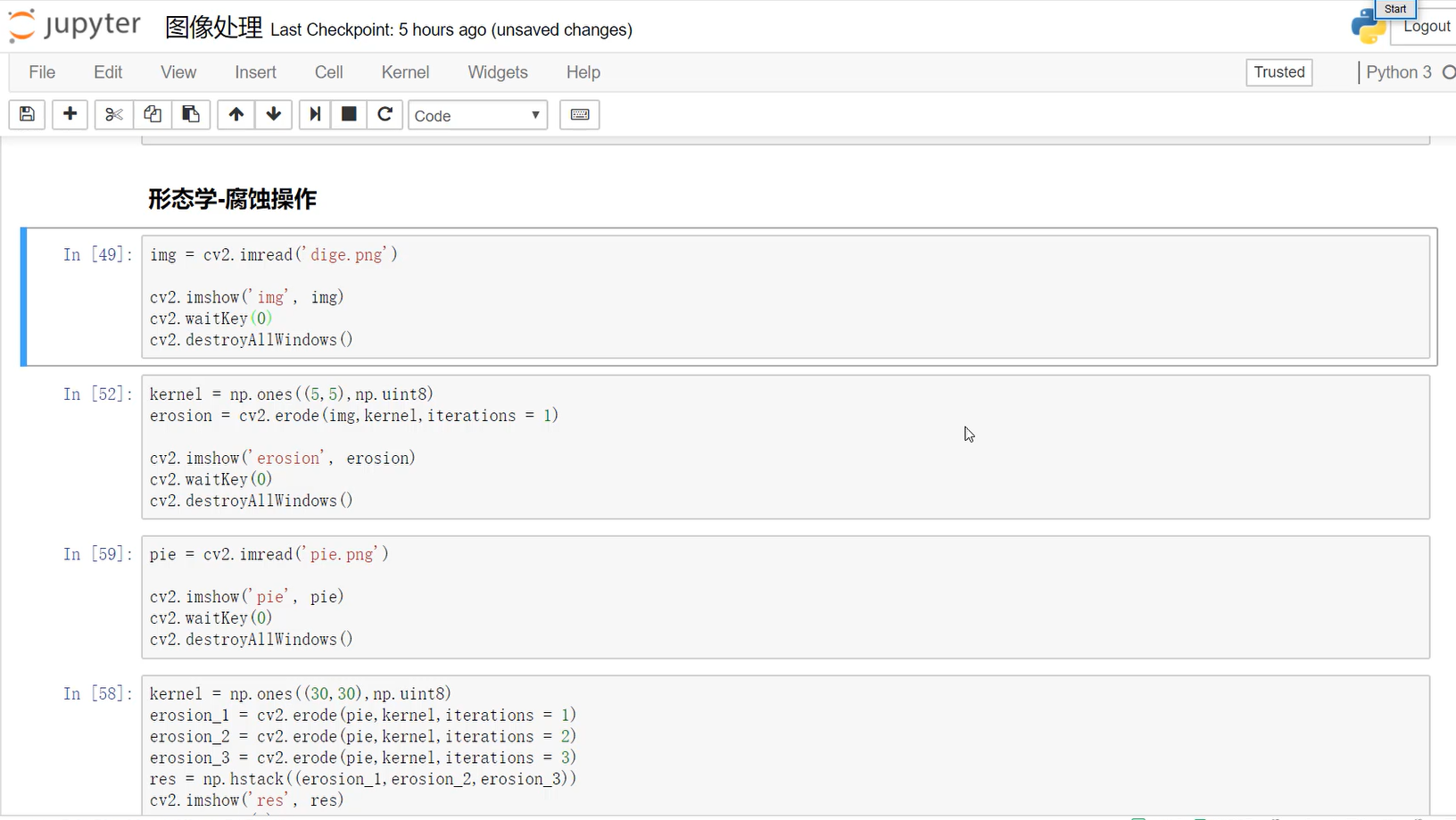The image size is (1456, 820).
Task: Move selected cell up arrow
Action: point(236,114)
